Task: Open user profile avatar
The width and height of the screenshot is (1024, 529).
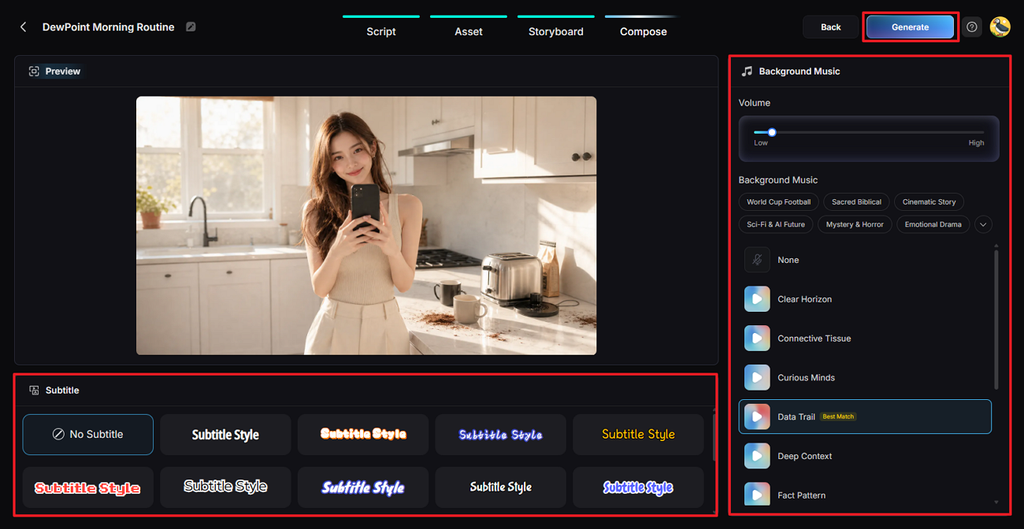Action: [1000, 27]
